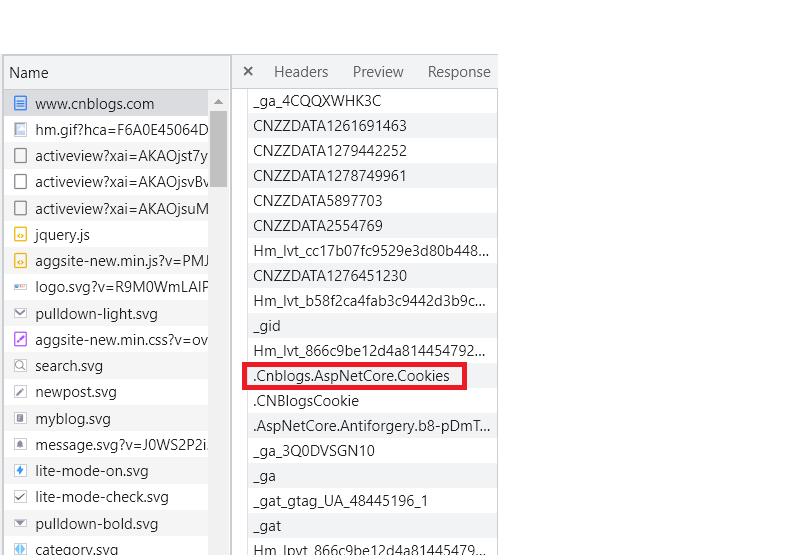Click the search.svg magnifier icon
The width and height of the screenshot is (790, 555).
[20, 366]
